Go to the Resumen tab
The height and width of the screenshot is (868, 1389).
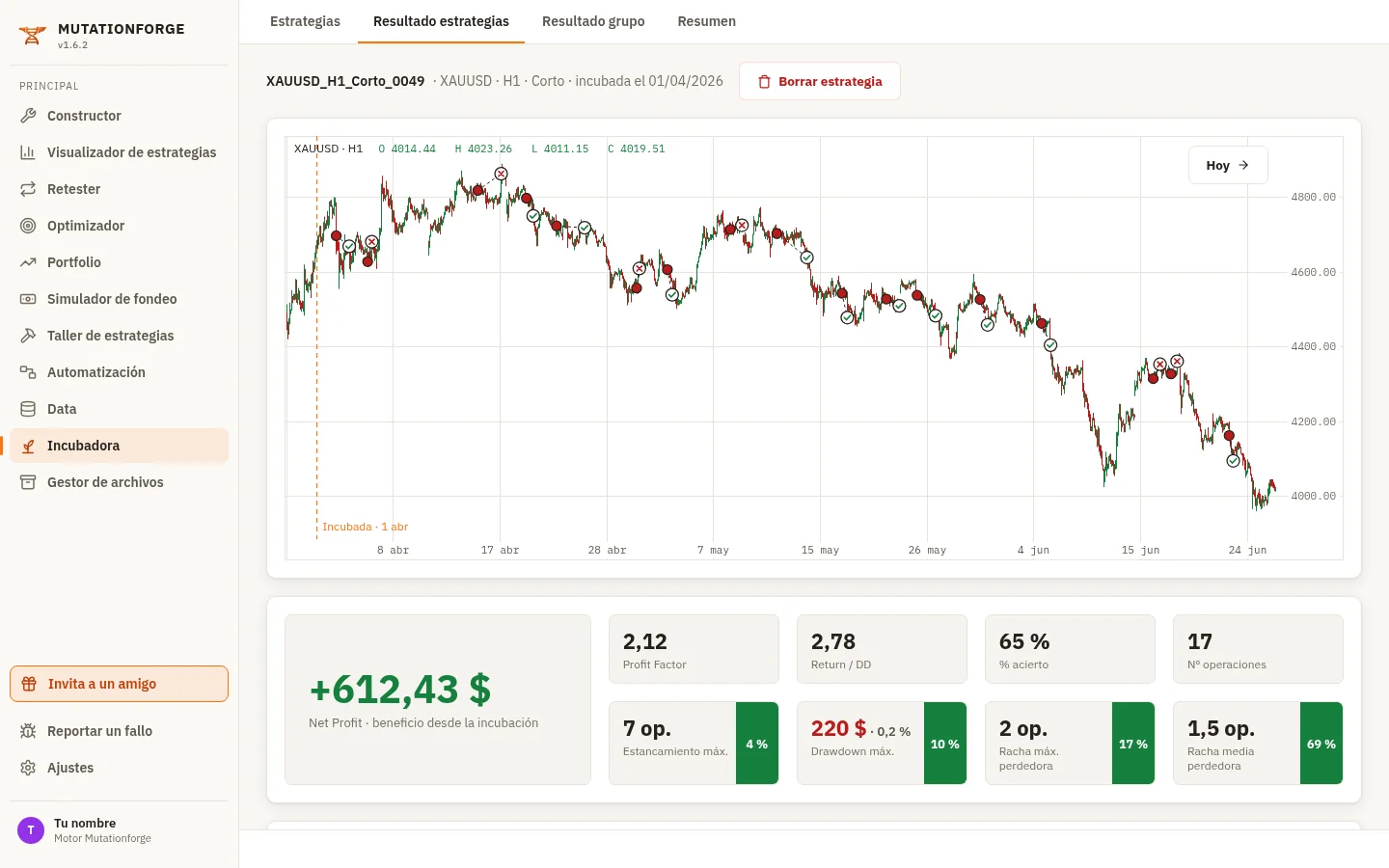pyautogui.click(x=706, y=21)
